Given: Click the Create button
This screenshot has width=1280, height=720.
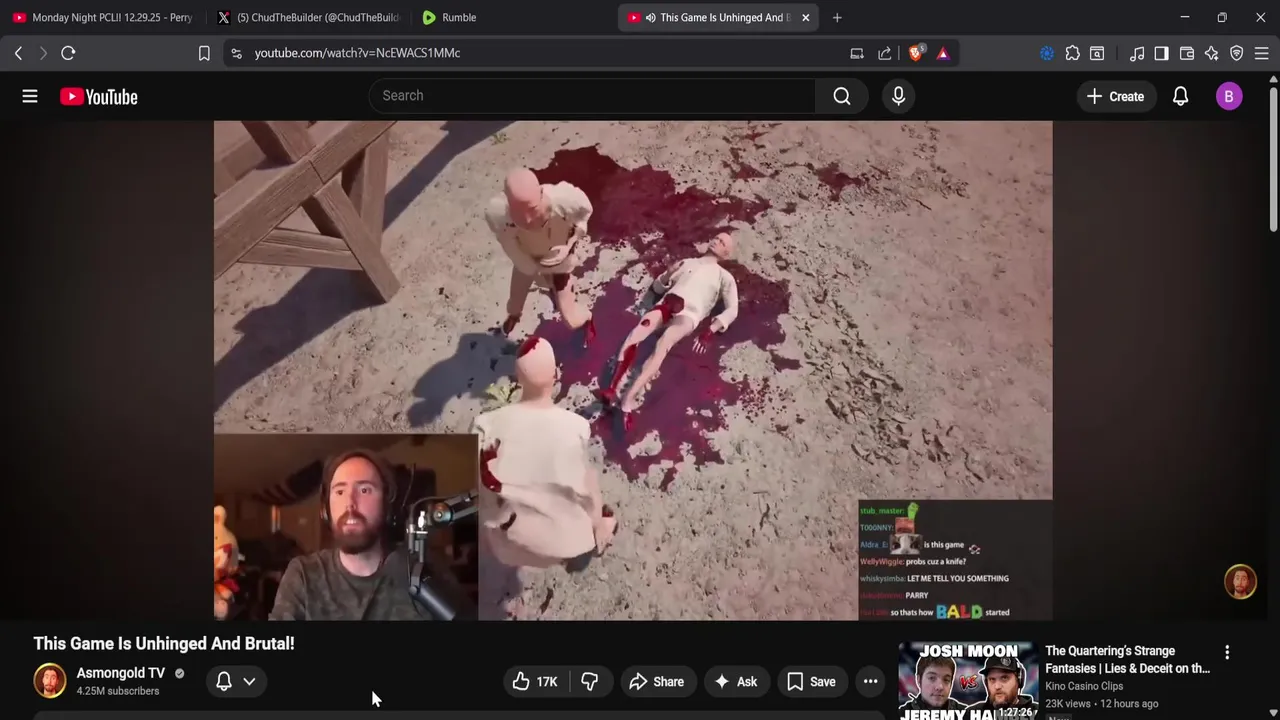Looking at the screenshot, I should (1116, 96).
